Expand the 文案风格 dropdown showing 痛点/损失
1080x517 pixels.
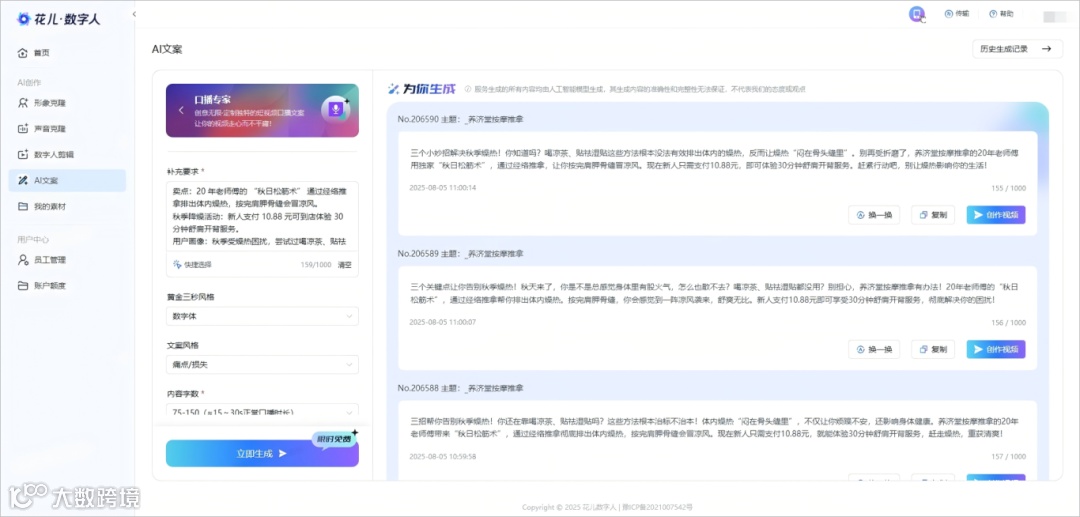click(262, 364)
